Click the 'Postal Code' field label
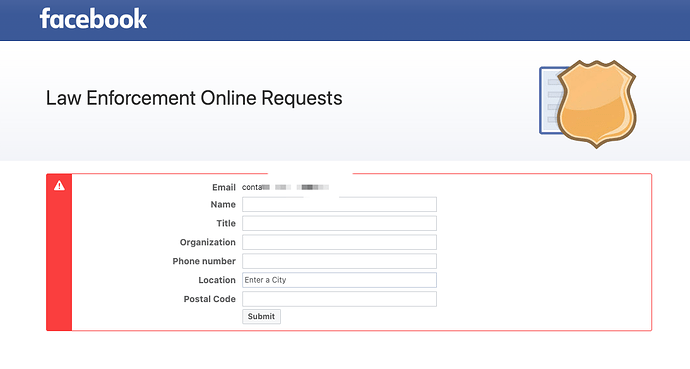Screen dimensions: 690x369 click(209, 299)
